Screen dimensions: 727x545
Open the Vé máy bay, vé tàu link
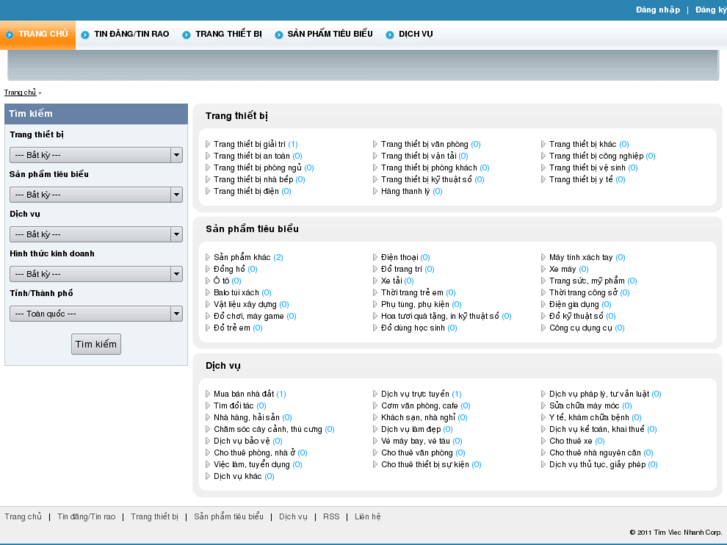(415, 441)
